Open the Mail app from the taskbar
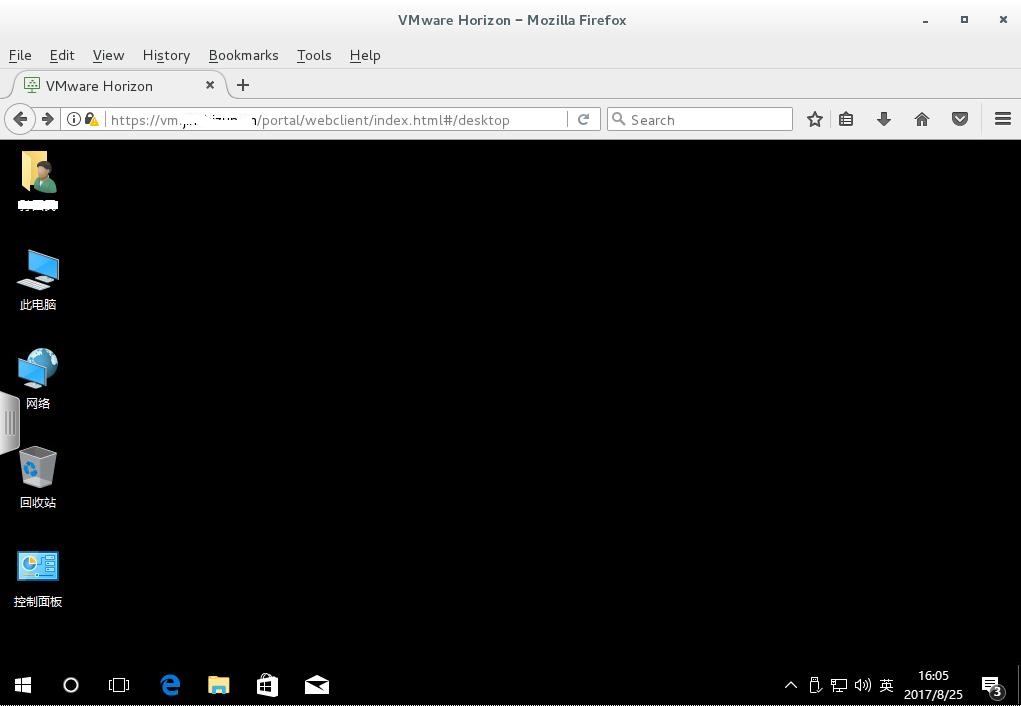This screenshot has width=1021, height=706. click(x=316, y=685)
